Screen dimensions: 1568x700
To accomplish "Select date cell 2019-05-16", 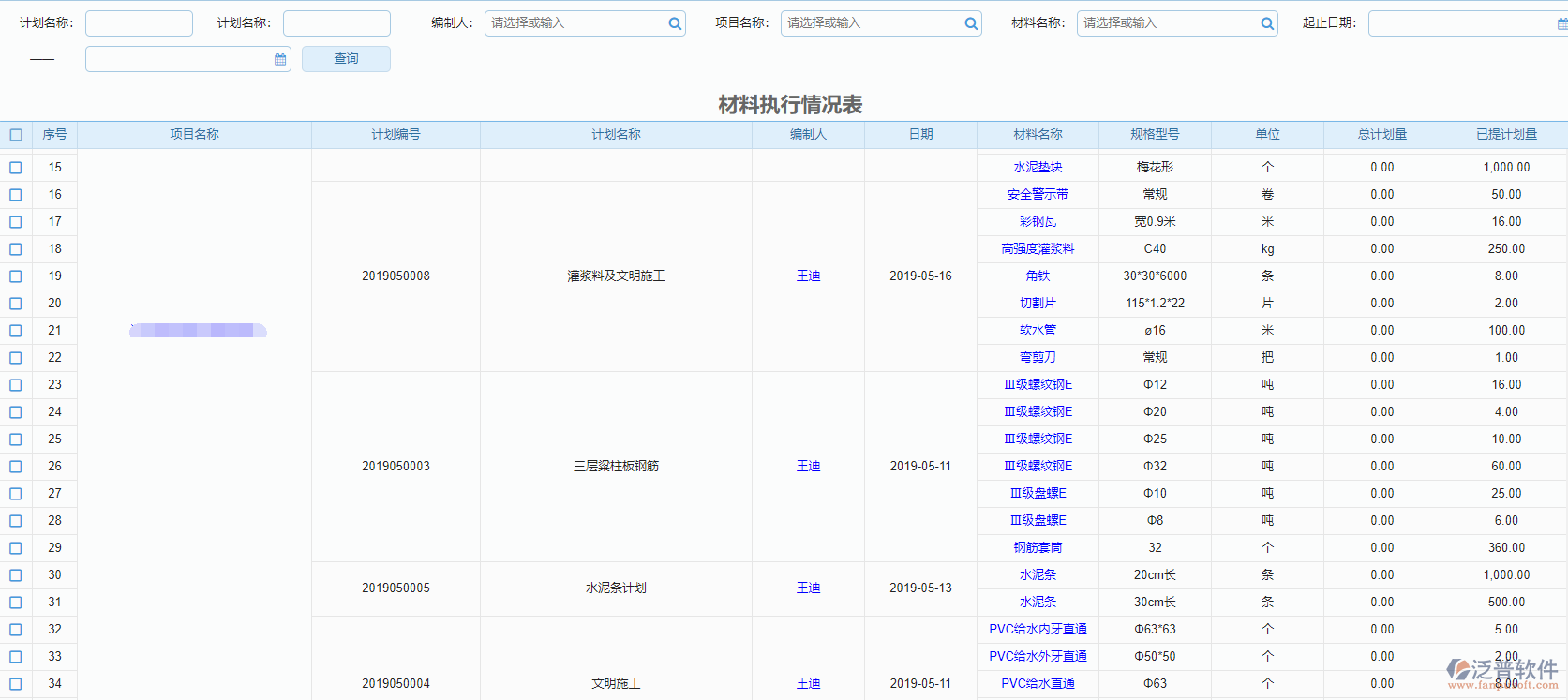I will point(920,276).
